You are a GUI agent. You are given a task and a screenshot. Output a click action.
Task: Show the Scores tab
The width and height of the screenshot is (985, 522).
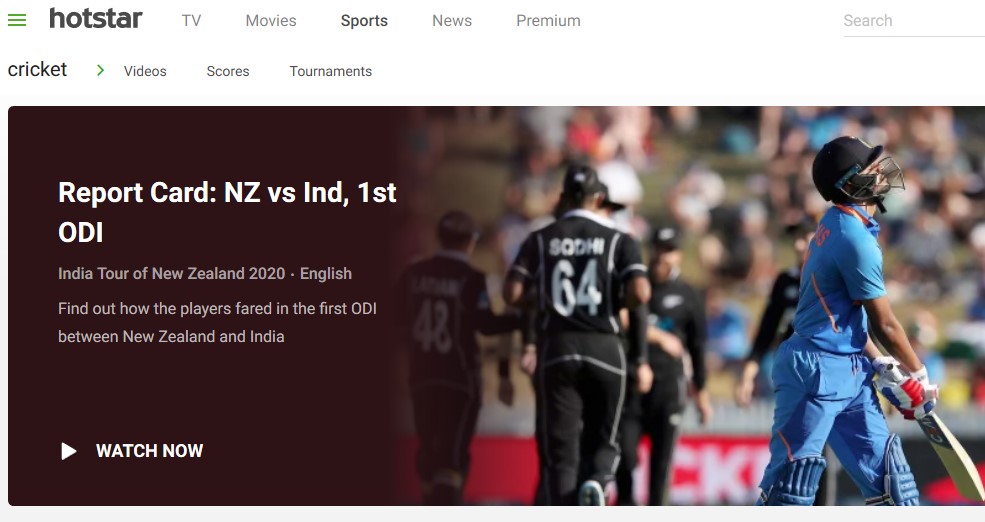point(228,71)
